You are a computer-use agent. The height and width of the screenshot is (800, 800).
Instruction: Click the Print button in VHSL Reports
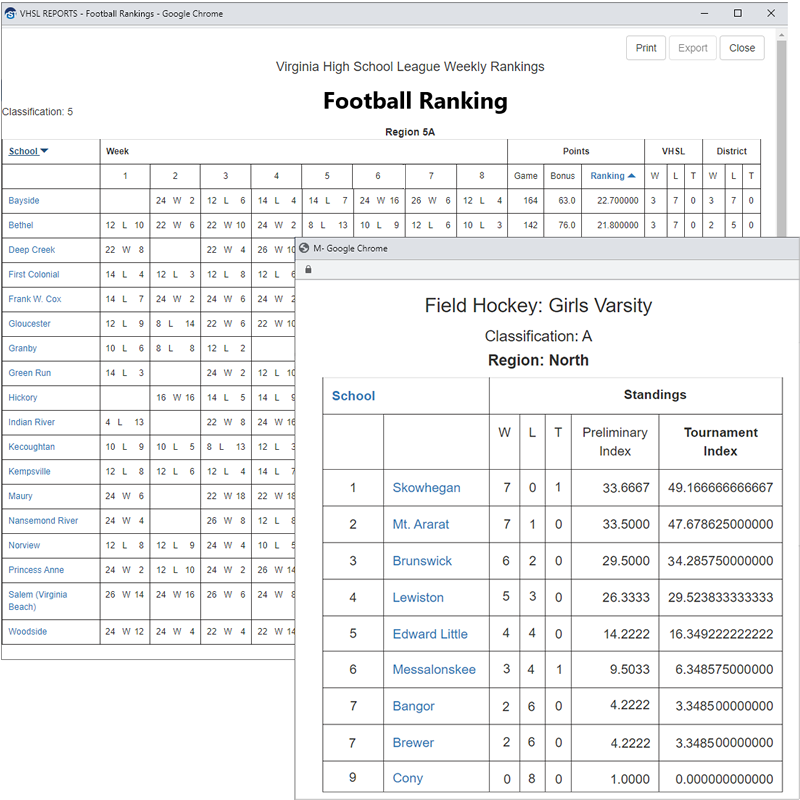click(645, 48)
